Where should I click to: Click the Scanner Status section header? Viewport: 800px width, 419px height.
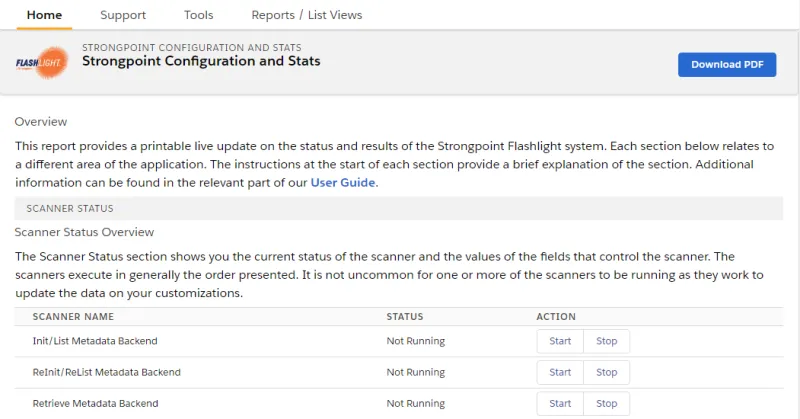click(x=398, y=208)
